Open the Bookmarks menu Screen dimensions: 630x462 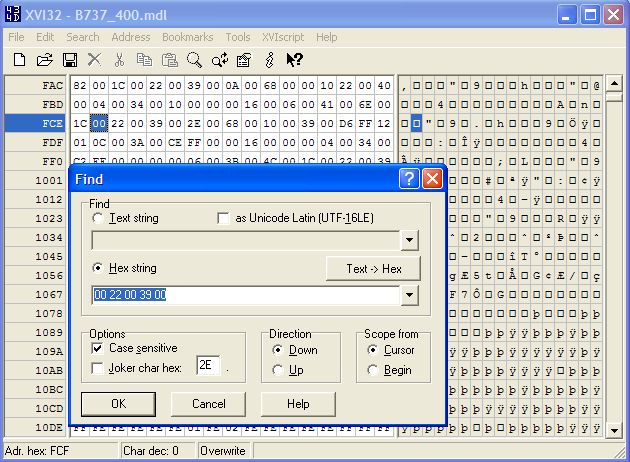188,37
